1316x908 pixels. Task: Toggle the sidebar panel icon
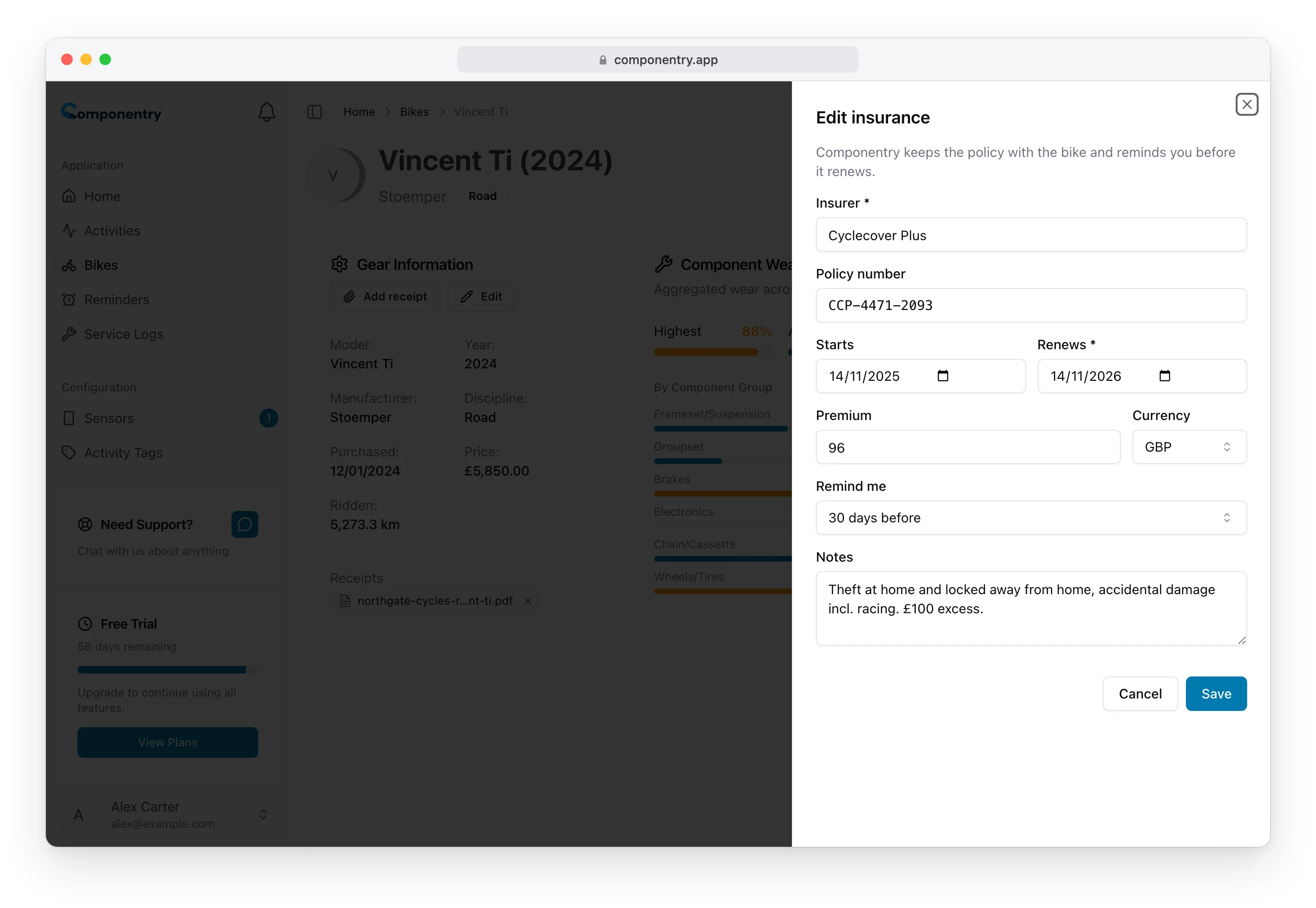[x=315, y=111]
